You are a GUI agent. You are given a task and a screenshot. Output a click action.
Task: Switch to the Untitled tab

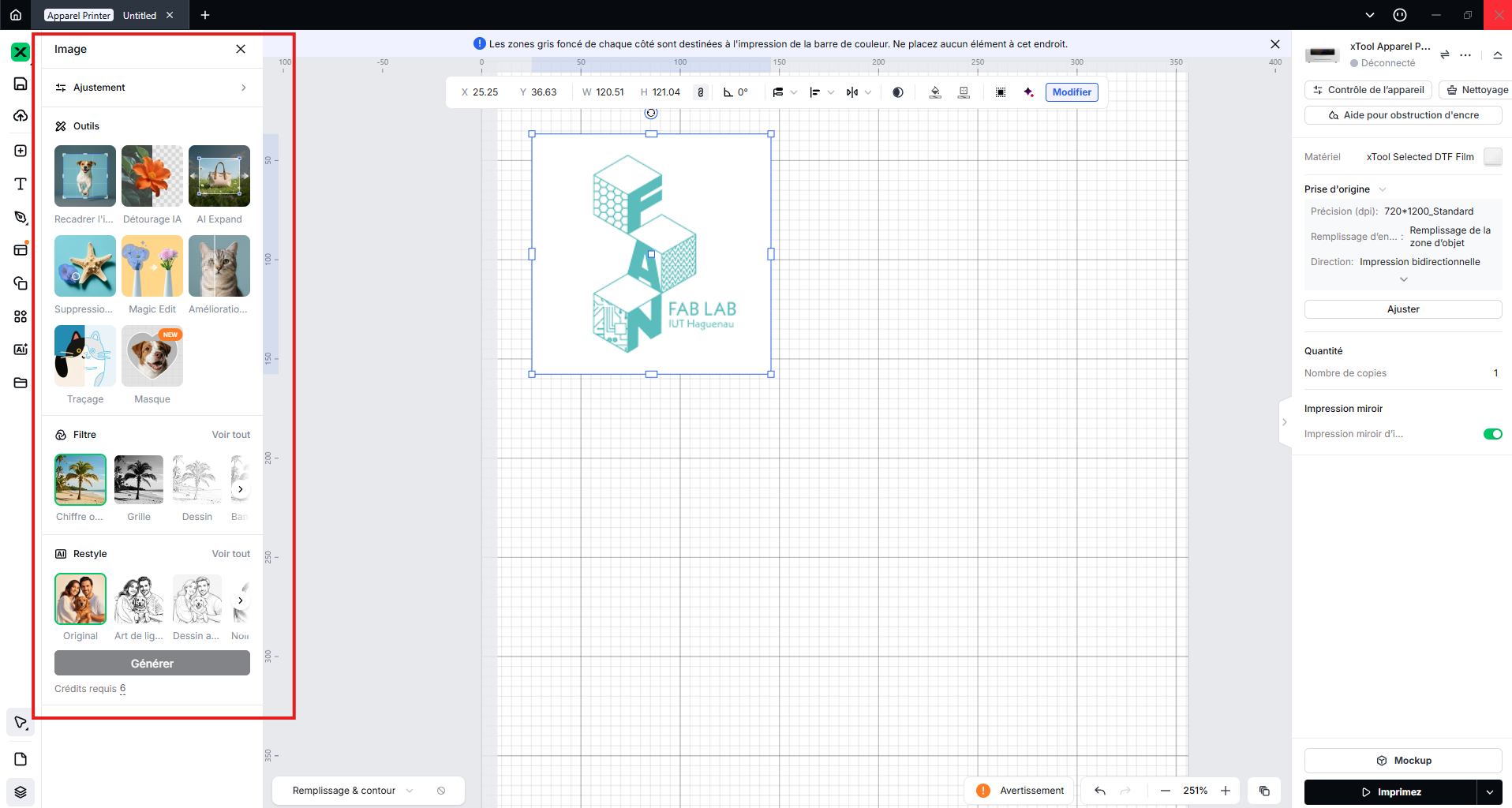pos(140,15)
